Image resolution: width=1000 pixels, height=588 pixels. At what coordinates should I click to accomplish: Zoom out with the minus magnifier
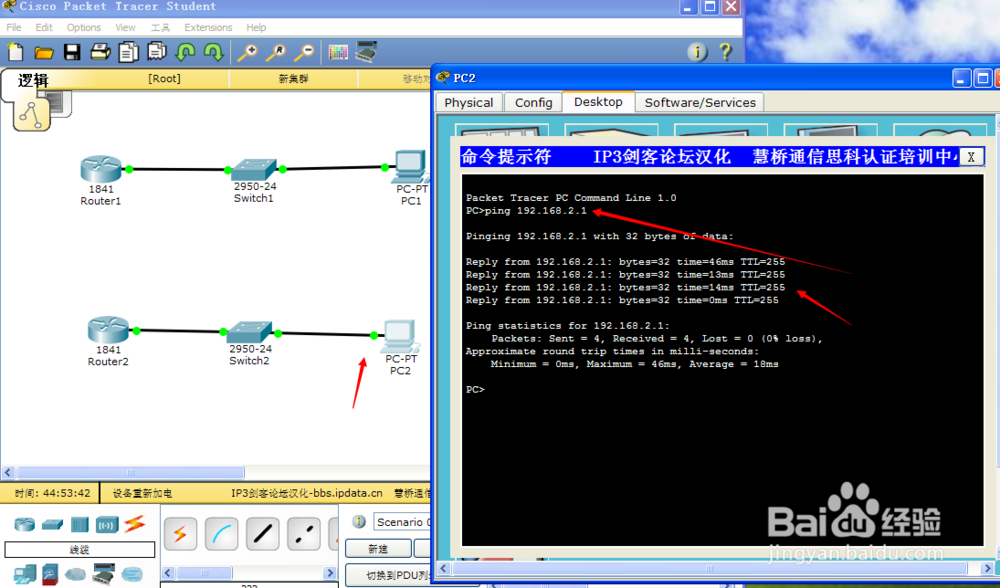[x=304, y=52]
